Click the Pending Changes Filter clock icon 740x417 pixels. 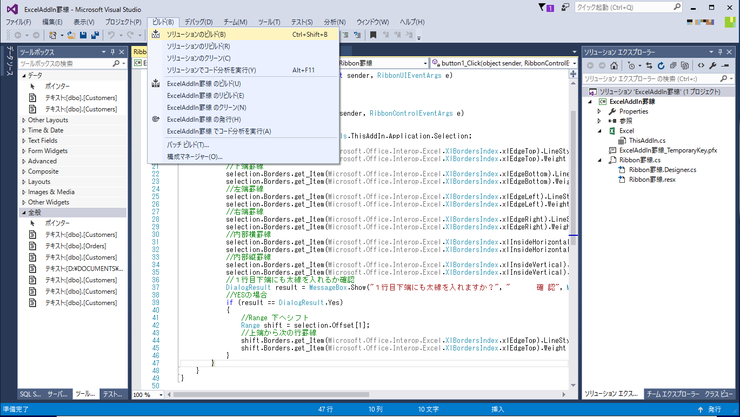pos(631,66)
